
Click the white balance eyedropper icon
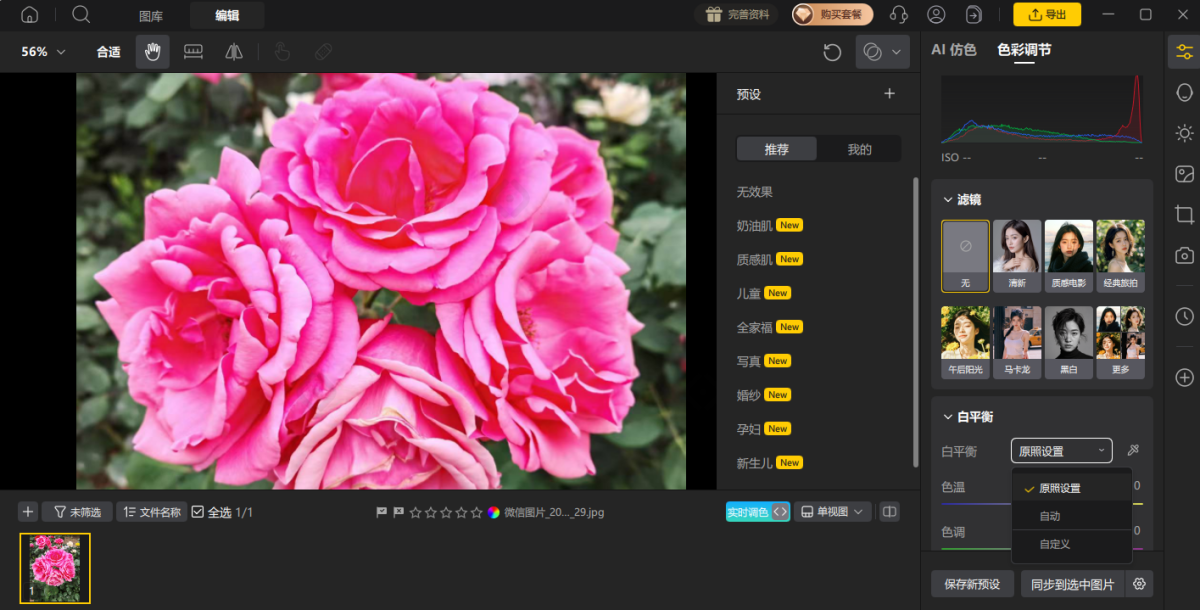pos(1133,451)
